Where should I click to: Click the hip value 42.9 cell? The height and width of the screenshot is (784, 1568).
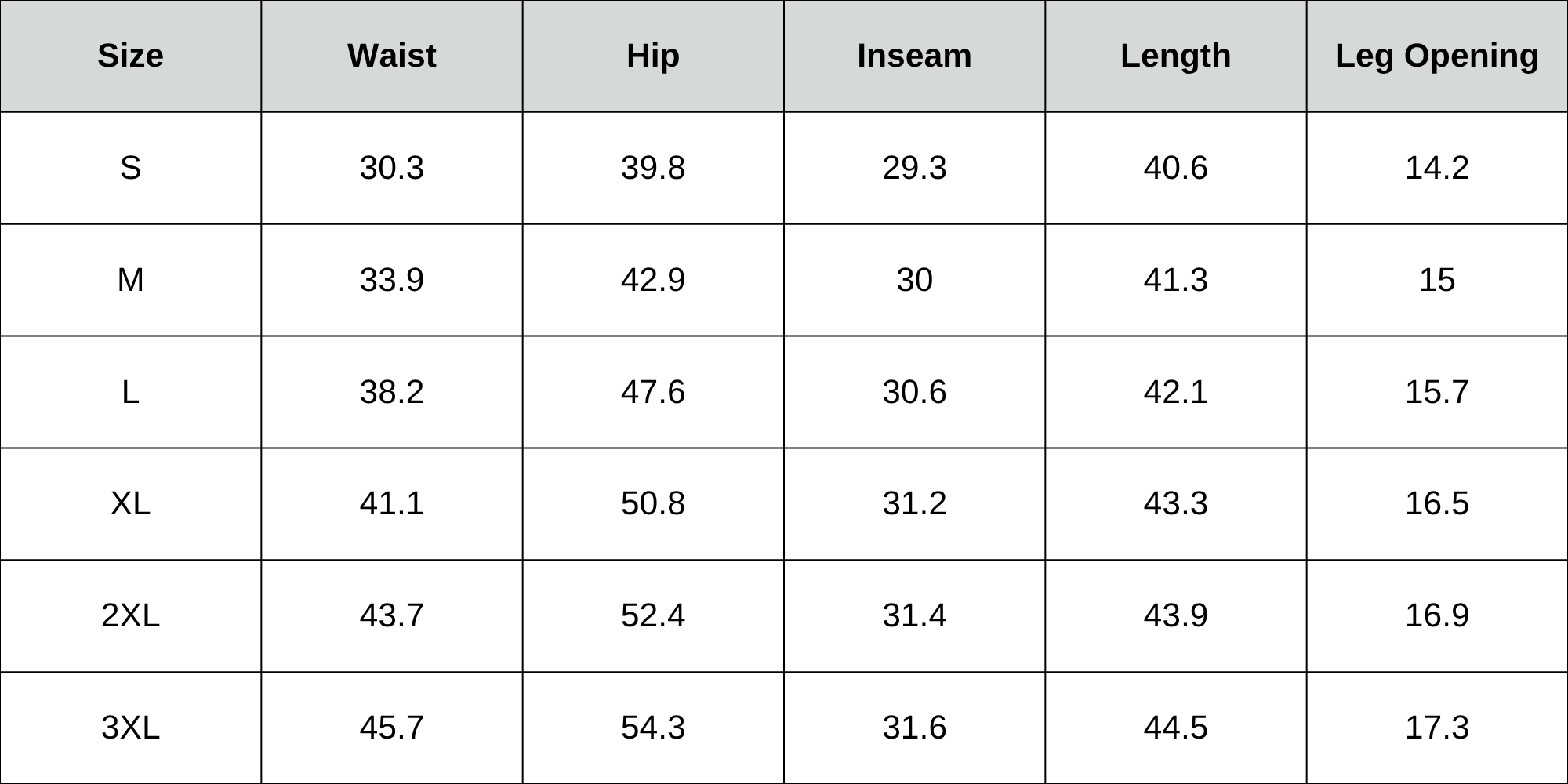click(x=652, y=280)
